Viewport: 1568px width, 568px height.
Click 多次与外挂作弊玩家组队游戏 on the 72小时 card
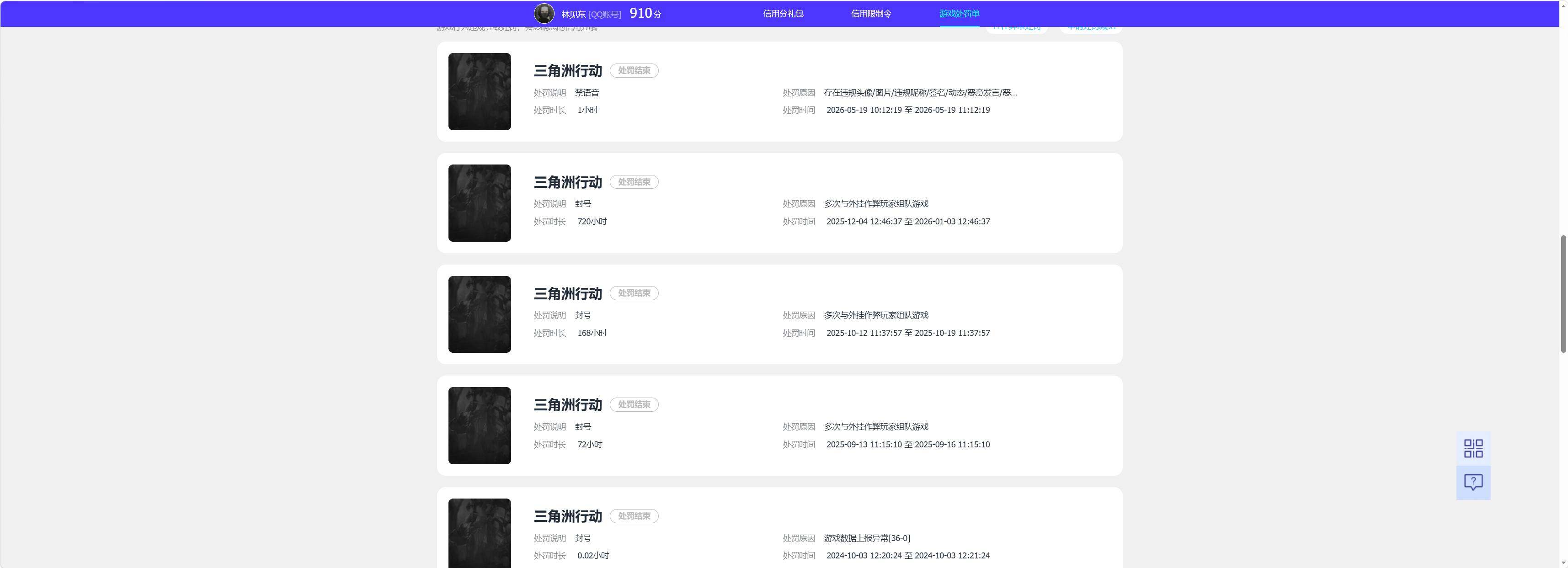(876, 426)
